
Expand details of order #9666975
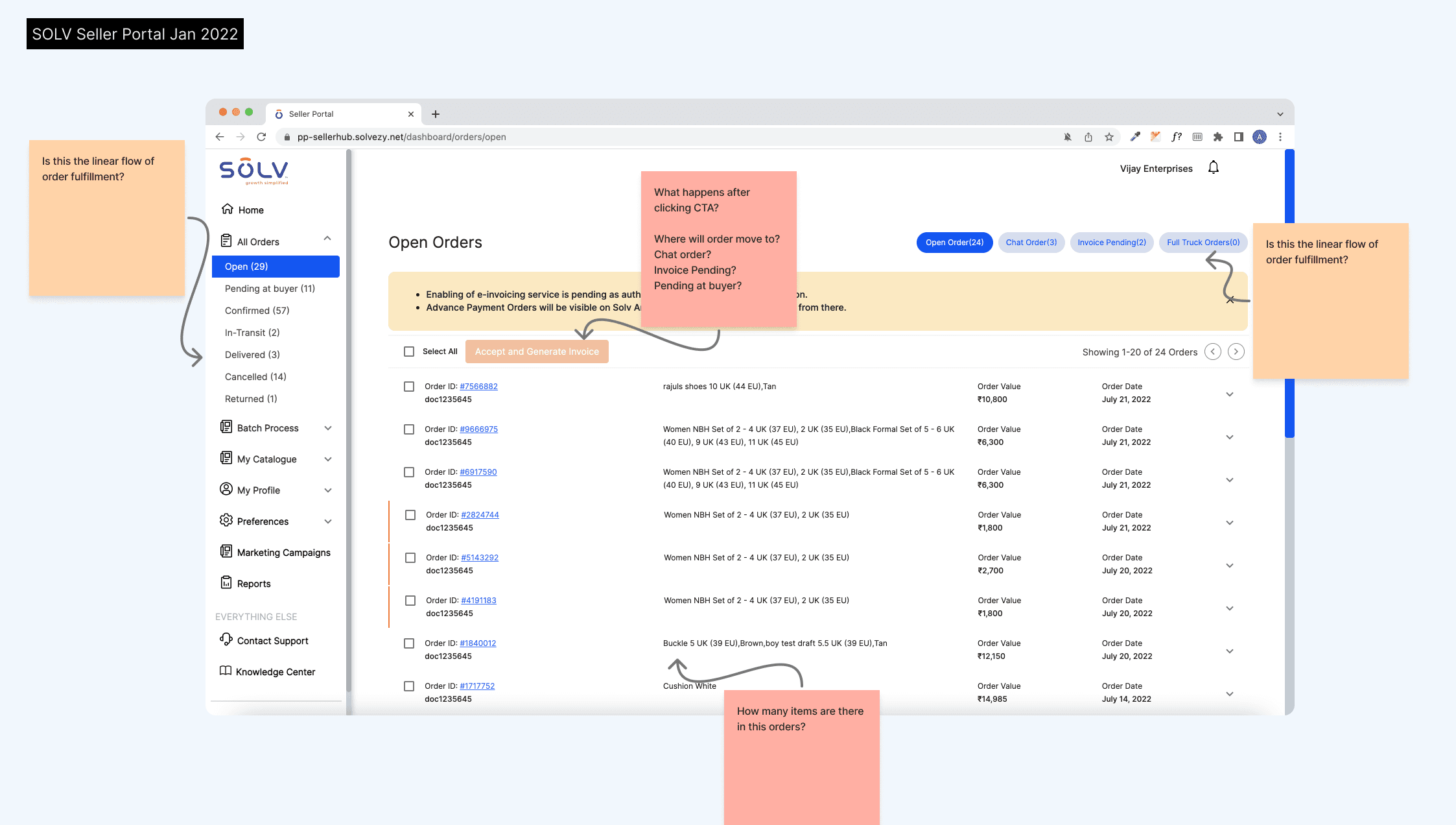click(x=1230, y=437)
